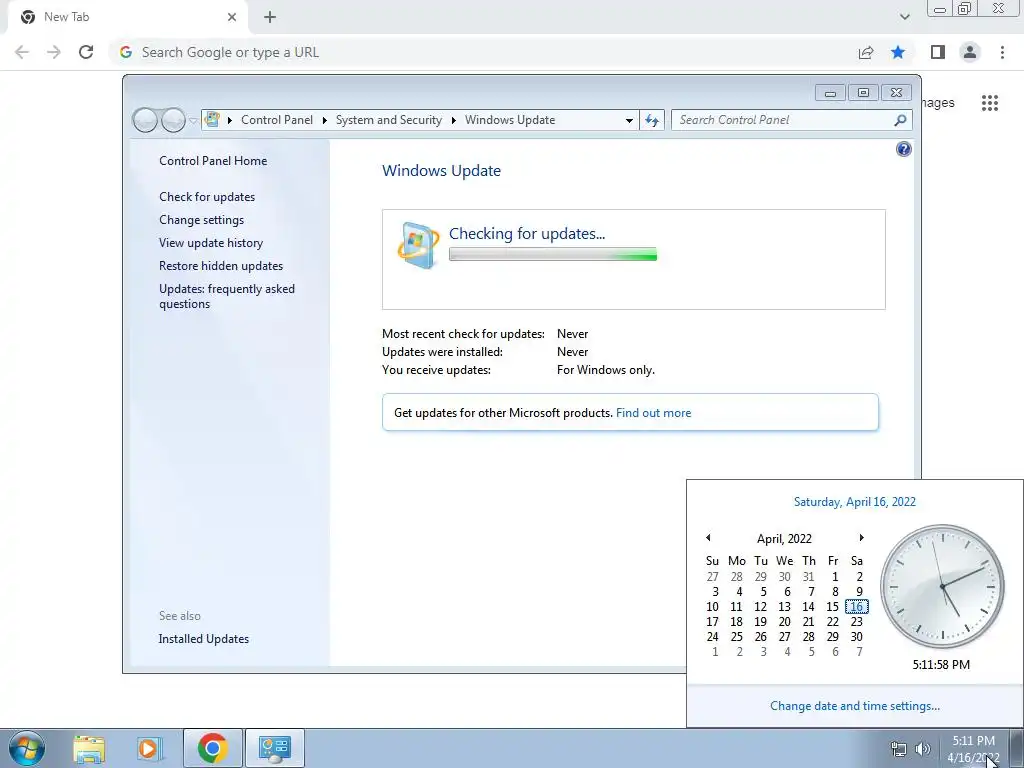This screenshot has height=768, width=1024.
Task: Select April 20 in the calendar
Action: coord(784,622)
